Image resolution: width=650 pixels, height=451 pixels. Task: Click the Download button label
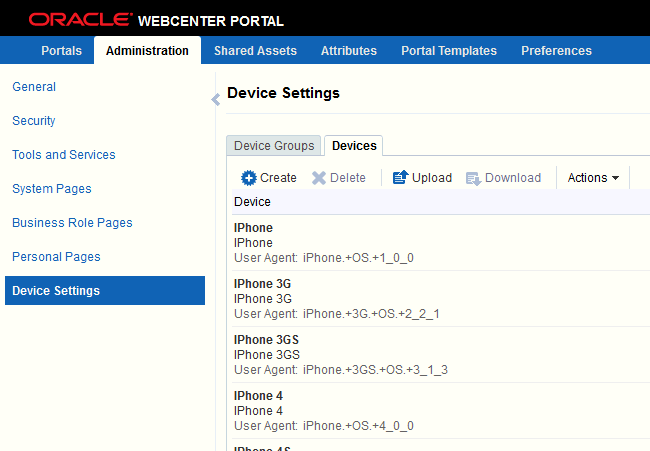click(513, 178)
